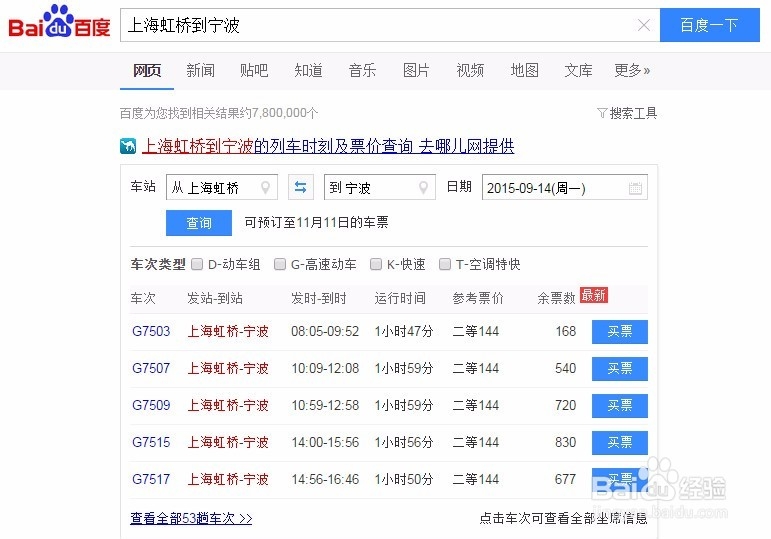Open 上海虹桥到宁波的列车时刻及票价查询 link

[328, 146]
